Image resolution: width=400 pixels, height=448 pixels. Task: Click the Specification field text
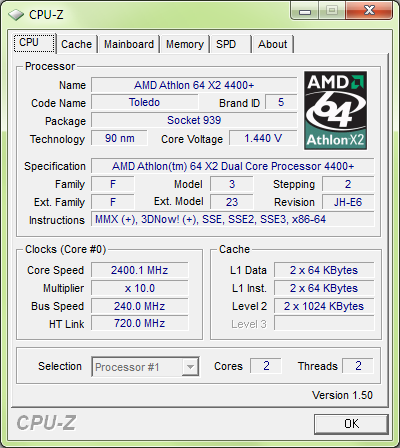(233, 166)
